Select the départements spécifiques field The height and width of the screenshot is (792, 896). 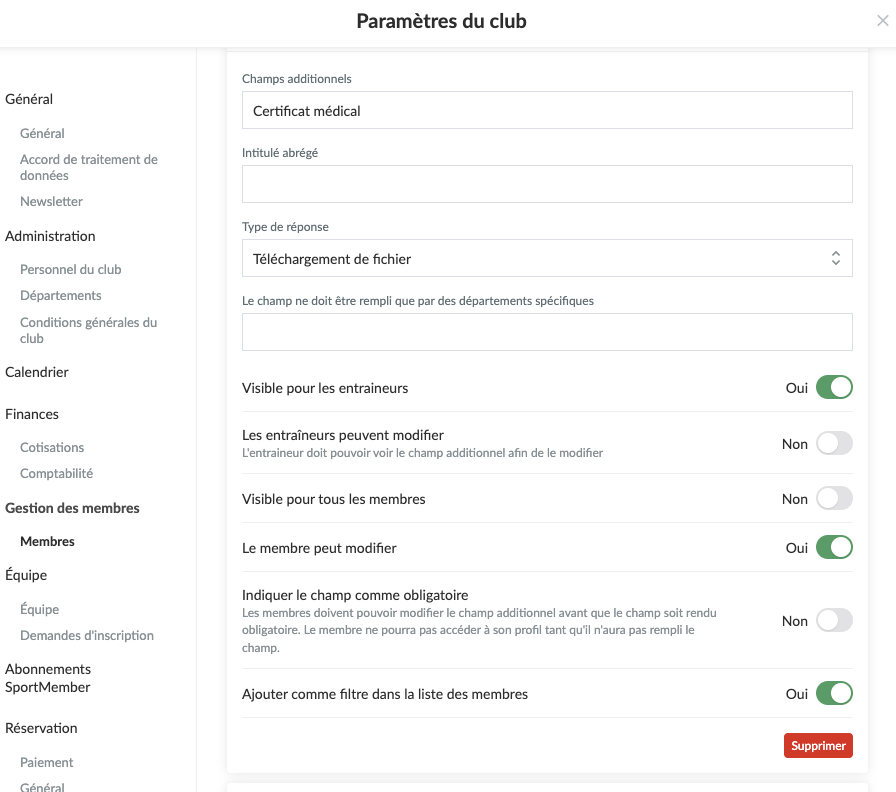[x=547, y=332]
